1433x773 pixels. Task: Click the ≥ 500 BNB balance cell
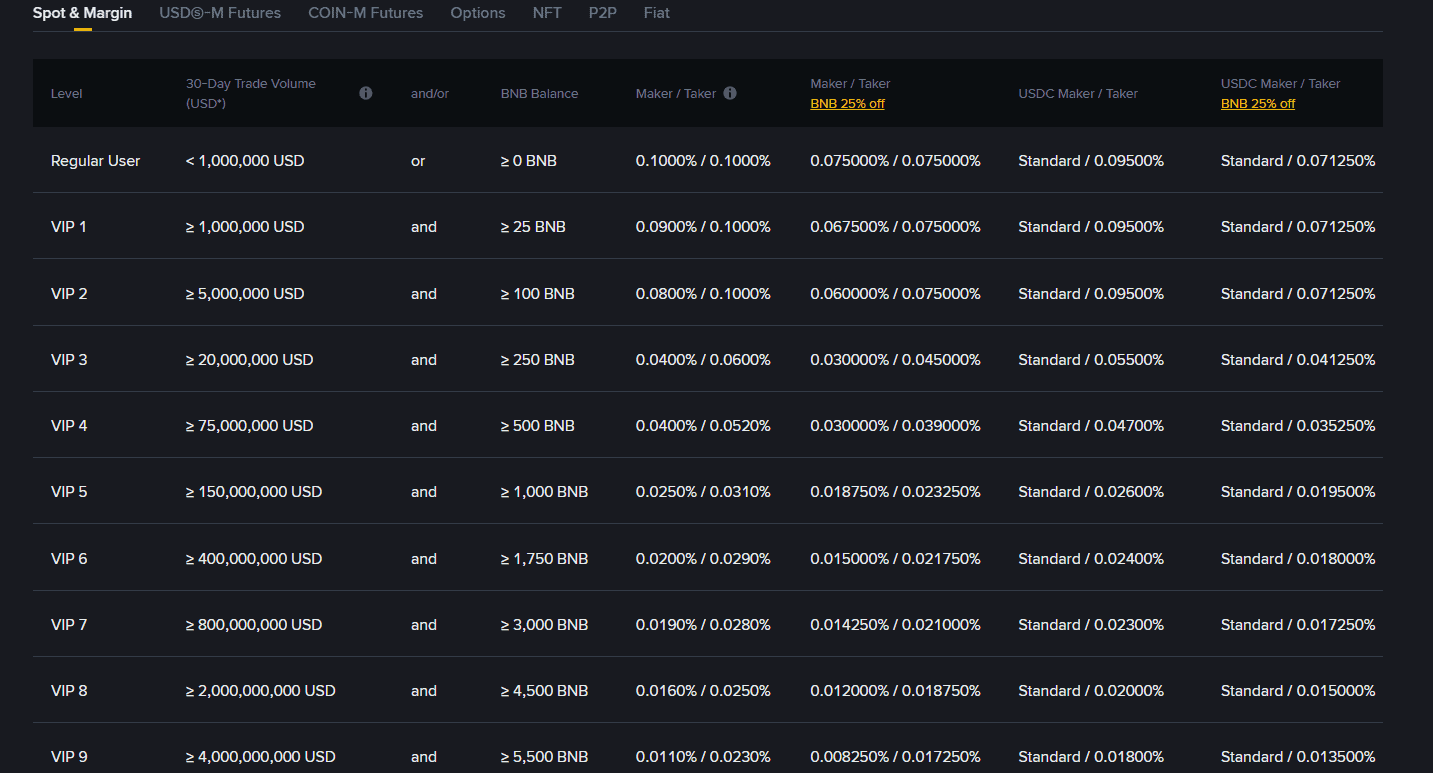coord(537,426)
